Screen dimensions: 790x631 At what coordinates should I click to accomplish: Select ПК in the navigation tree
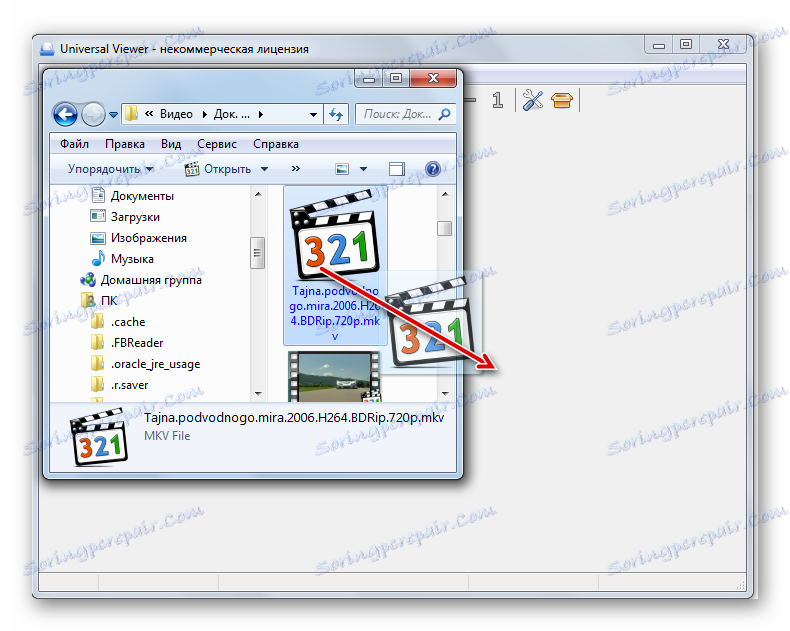click(x=109, y=301)
